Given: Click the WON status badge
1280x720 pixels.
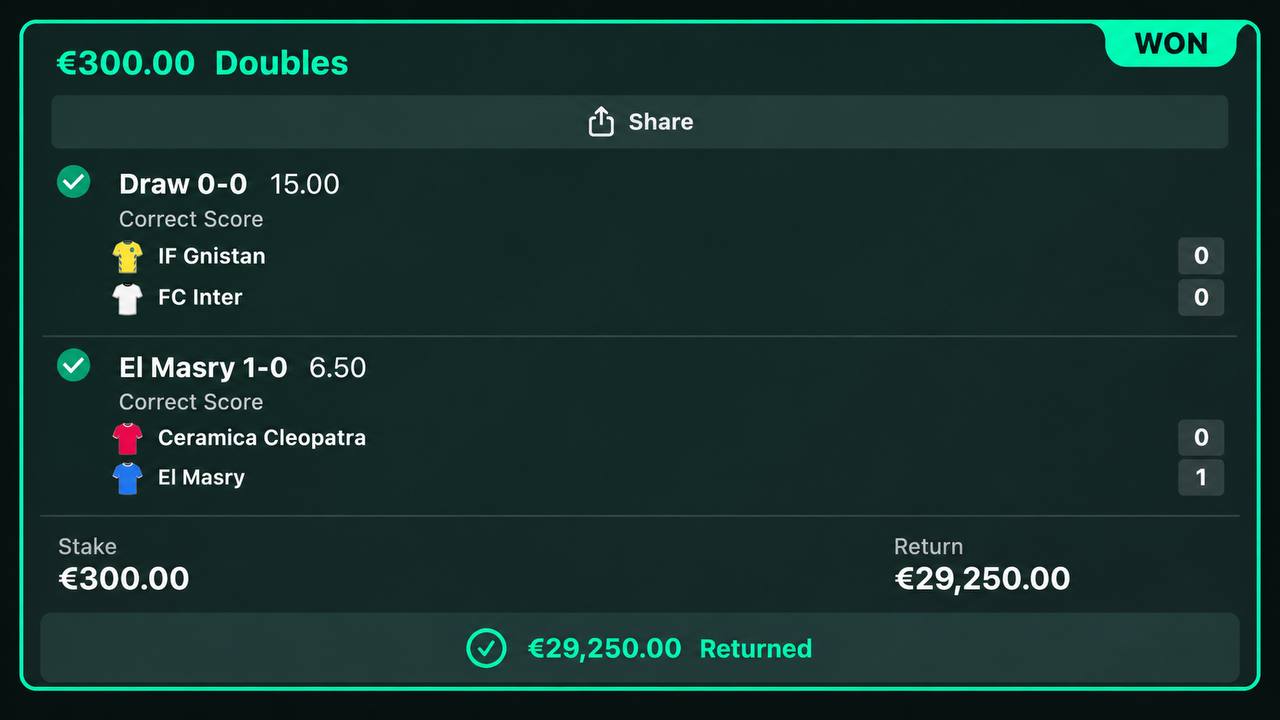Looking at the screenshot, I should 1171,44.
